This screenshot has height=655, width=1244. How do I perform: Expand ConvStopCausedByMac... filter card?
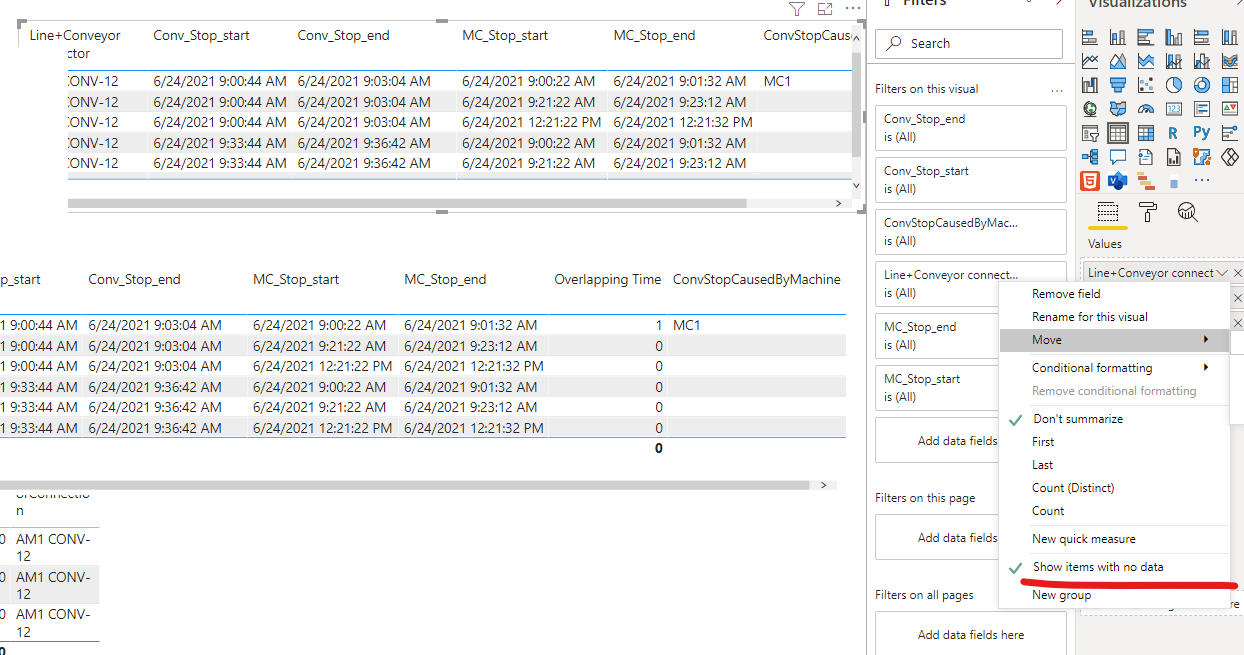(x=970, y=232)
